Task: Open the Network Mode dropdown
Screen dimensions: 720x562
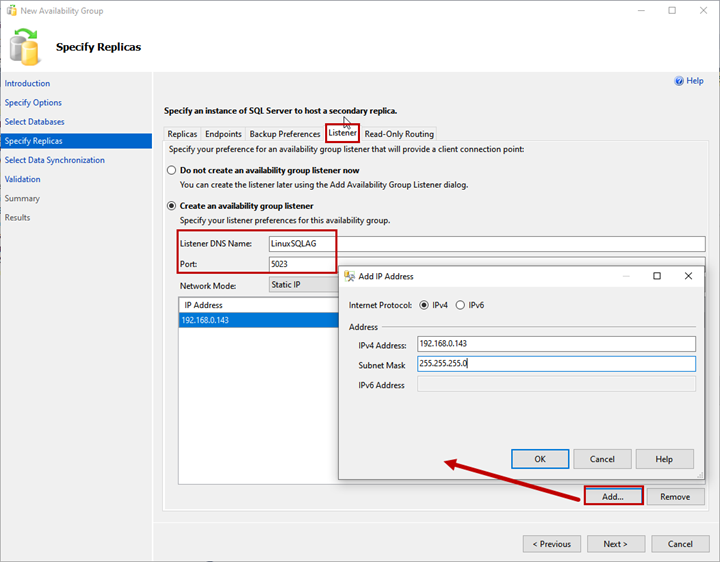Action: point(304,285)
